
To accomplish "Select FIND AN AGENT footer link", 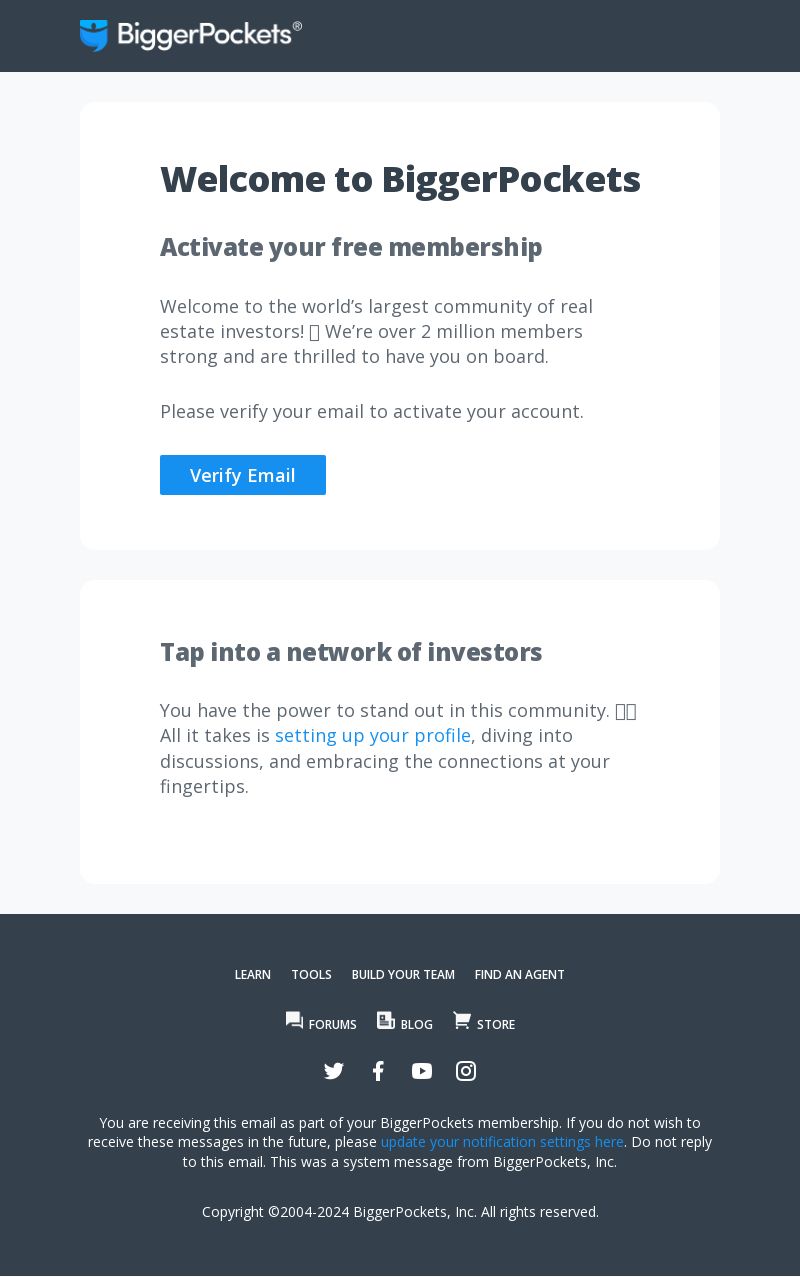I will [520, 975].
